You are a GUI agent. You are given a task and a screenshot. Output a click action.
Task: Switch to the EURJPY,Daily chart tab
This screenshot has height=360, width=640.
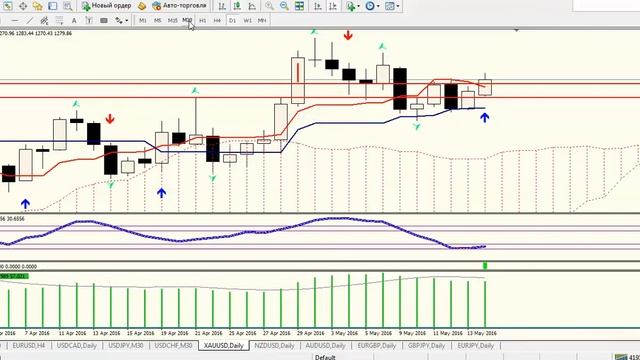click(476, 345)
